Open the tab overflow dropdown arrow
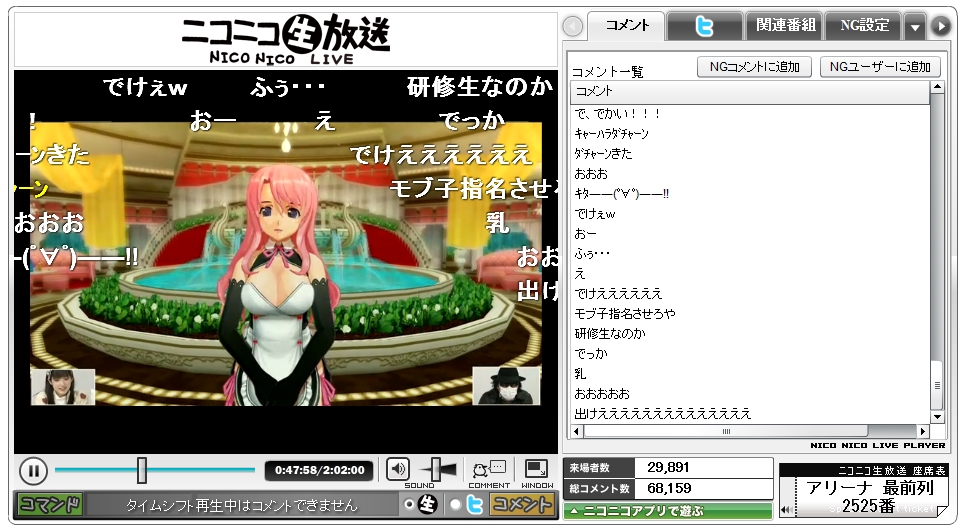The height and width of the screenshot is (530, 970). [x=914, y=27]
